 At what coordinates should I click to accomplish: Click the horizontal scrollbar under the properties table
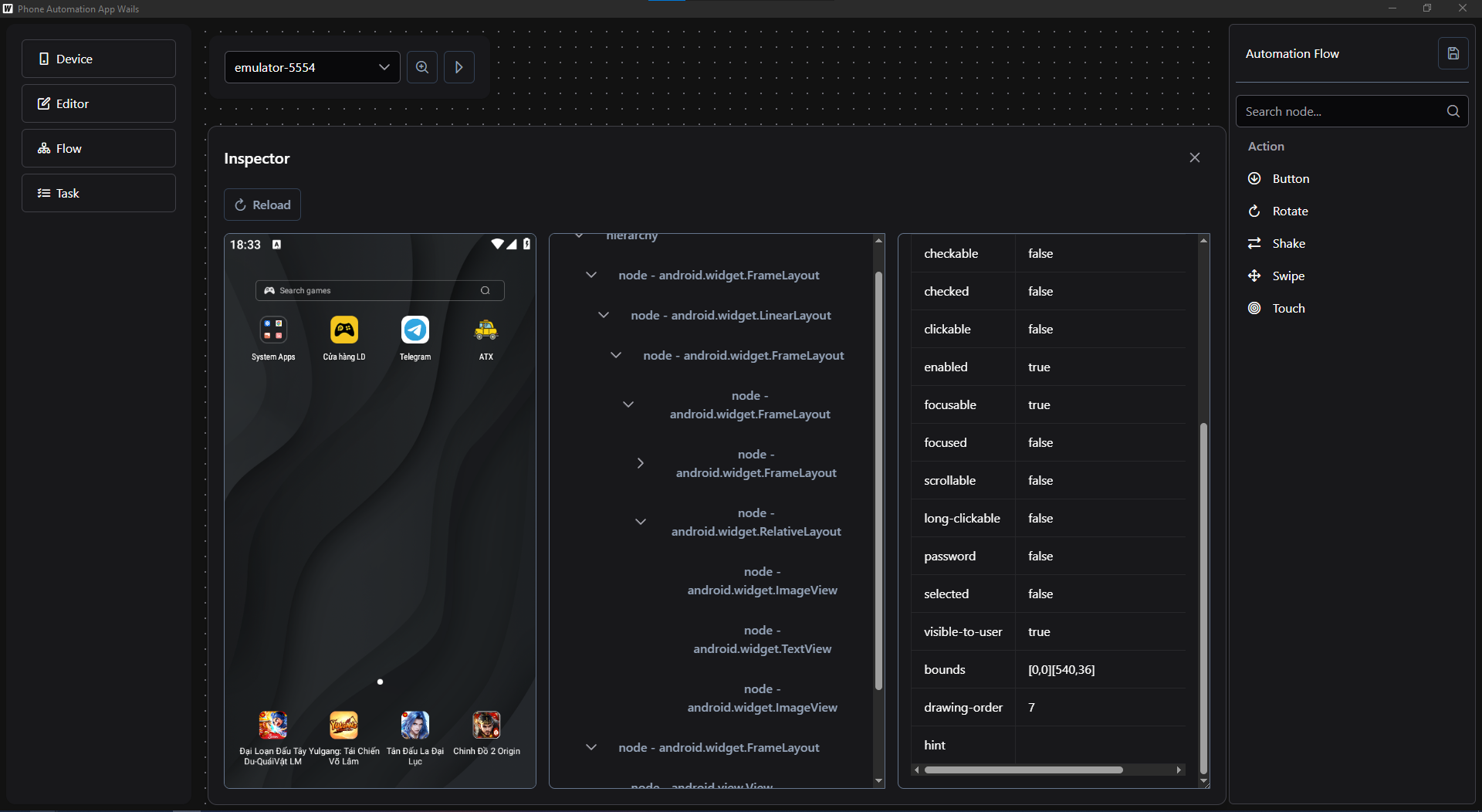coord(1024,770)
